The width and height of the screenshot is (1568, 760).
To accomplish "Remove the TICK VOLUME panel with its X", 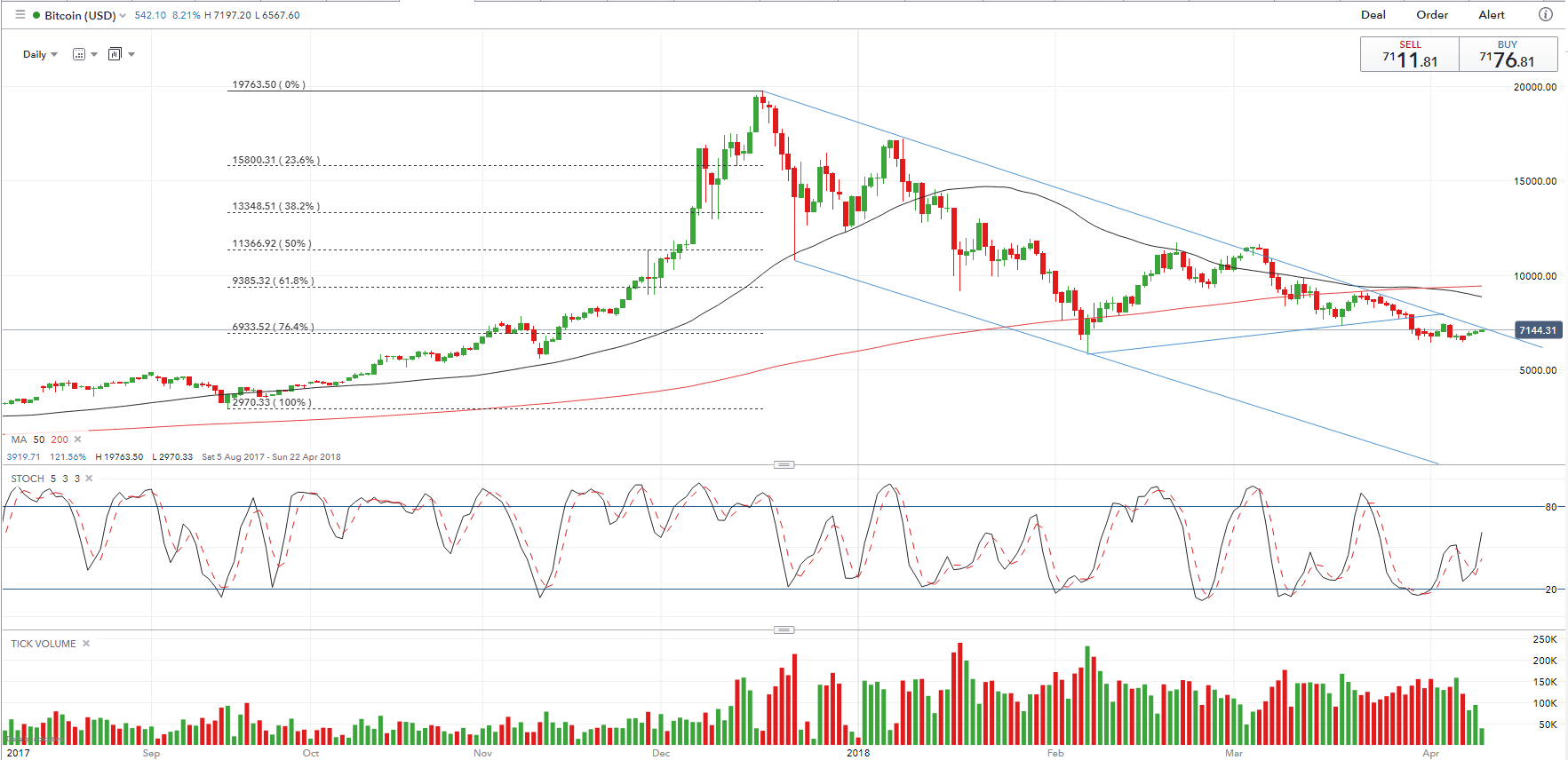I will coord(86,644).
